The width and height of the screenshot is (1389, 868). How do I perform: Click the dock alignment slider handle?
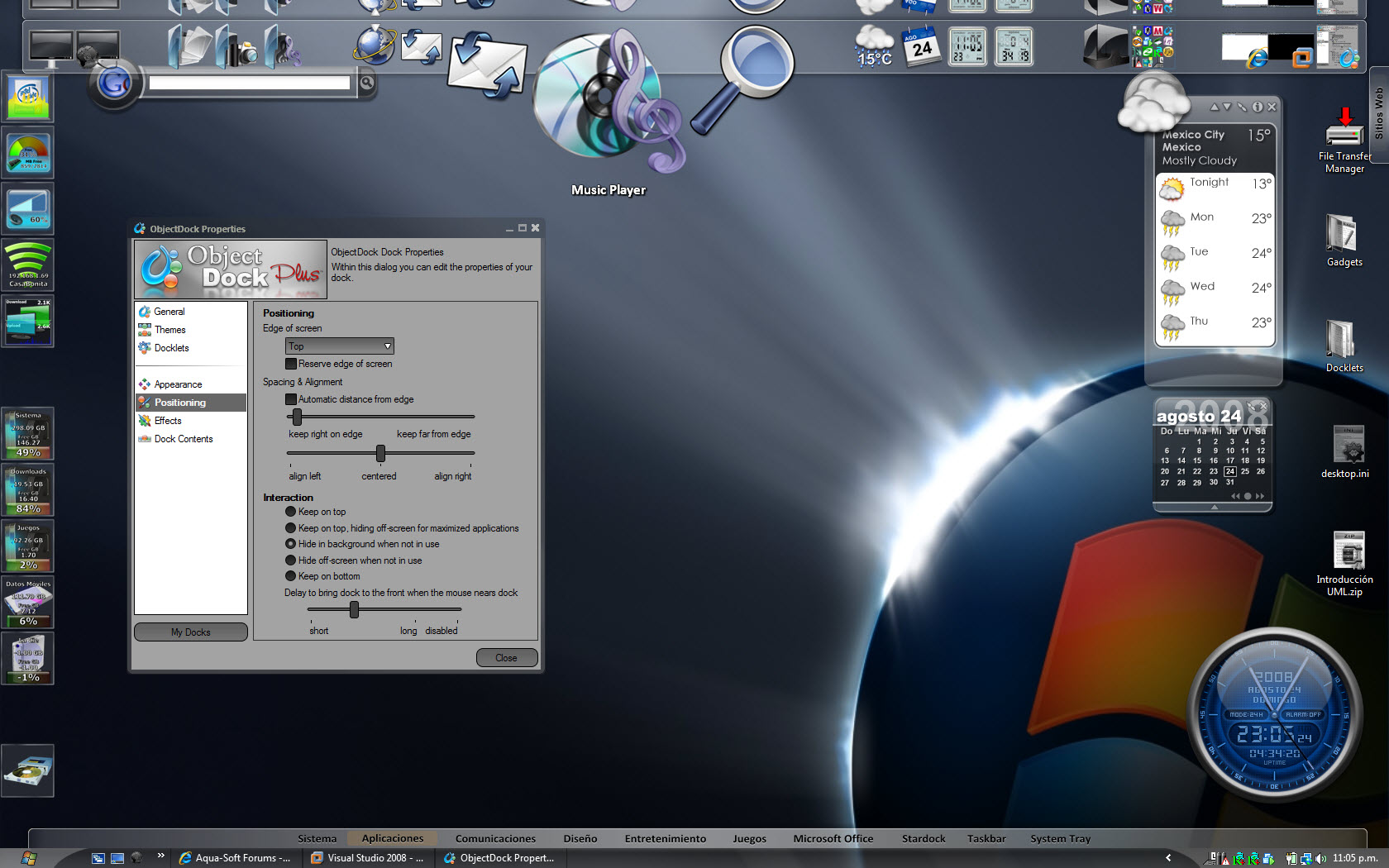point(380,453)
